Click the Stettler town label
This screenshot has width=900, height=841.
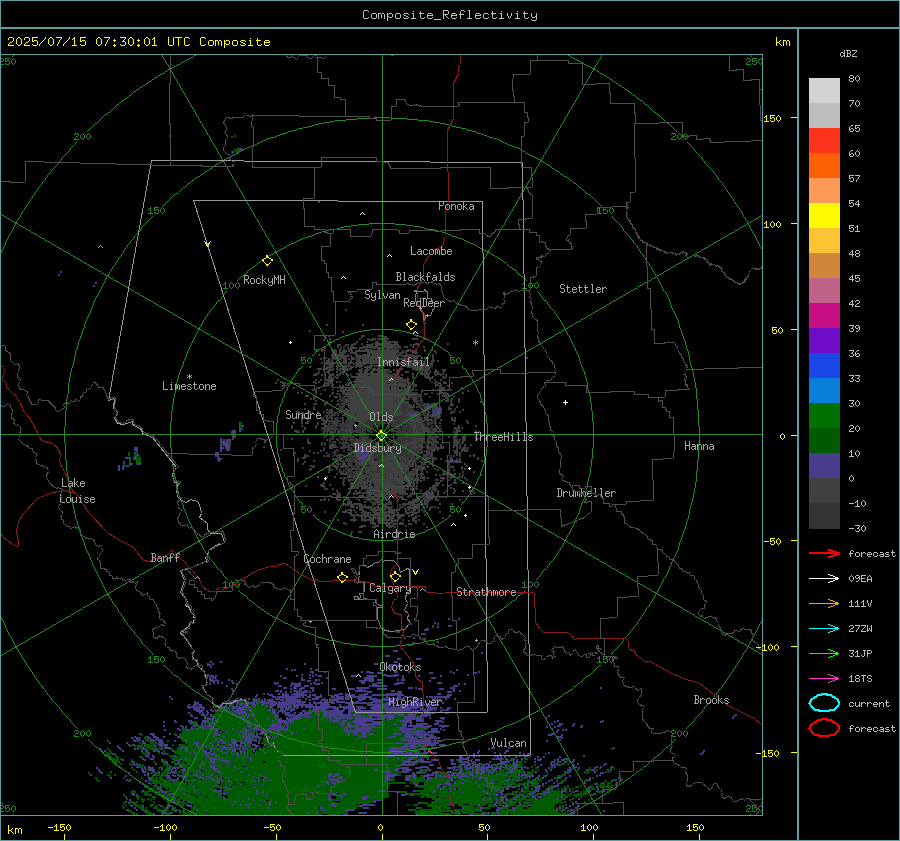tap(583, 289)
